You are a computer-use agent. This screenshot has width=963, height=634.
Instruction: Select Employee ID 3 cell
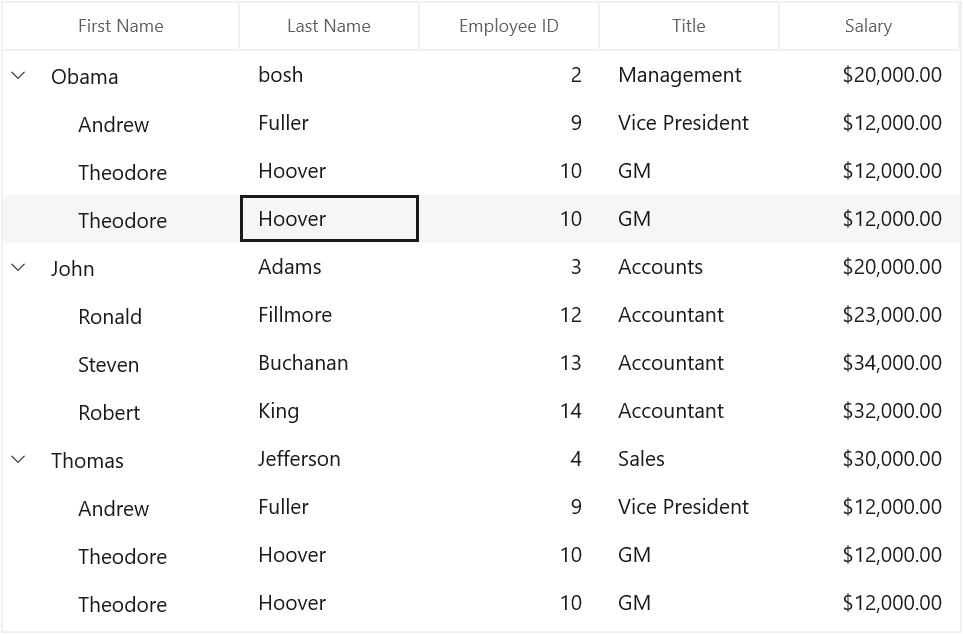509,267
